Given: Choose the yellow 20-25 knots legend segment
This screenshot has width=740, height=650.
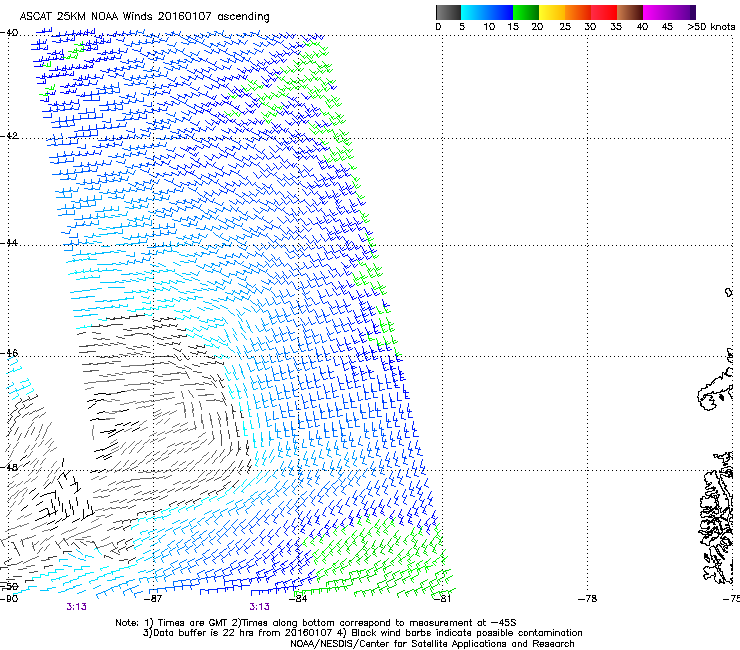Looking at the screenshot, I should pyautogui.click(x=552, y=12).
